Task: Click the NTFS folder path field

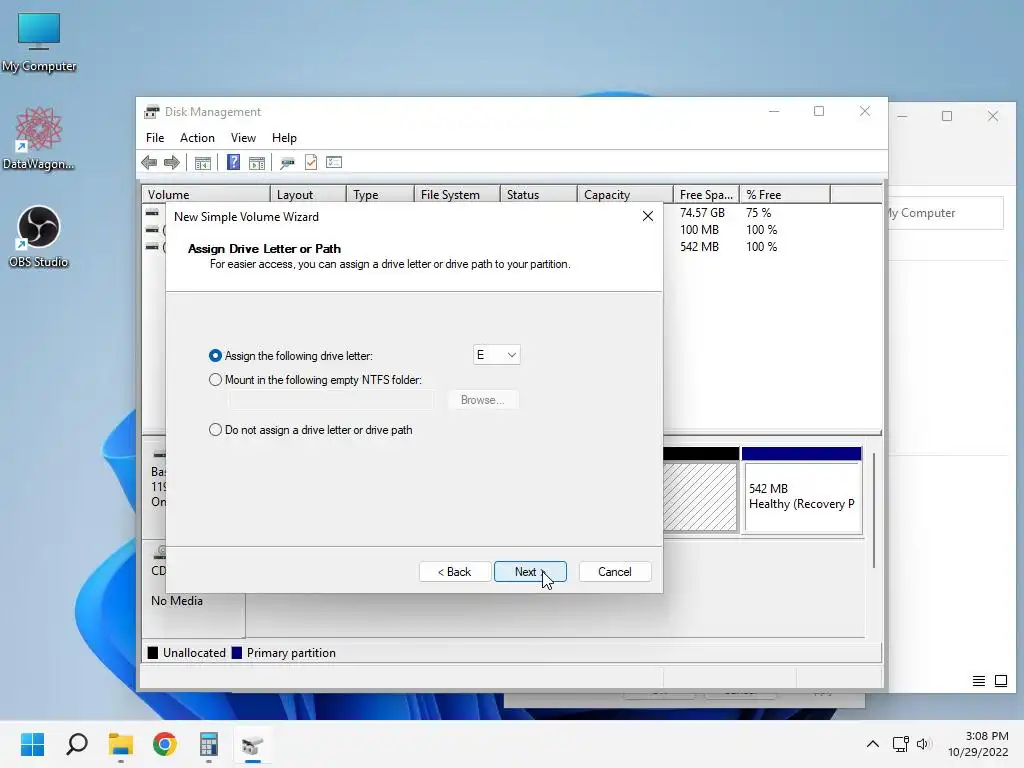Action: (331, 400)
